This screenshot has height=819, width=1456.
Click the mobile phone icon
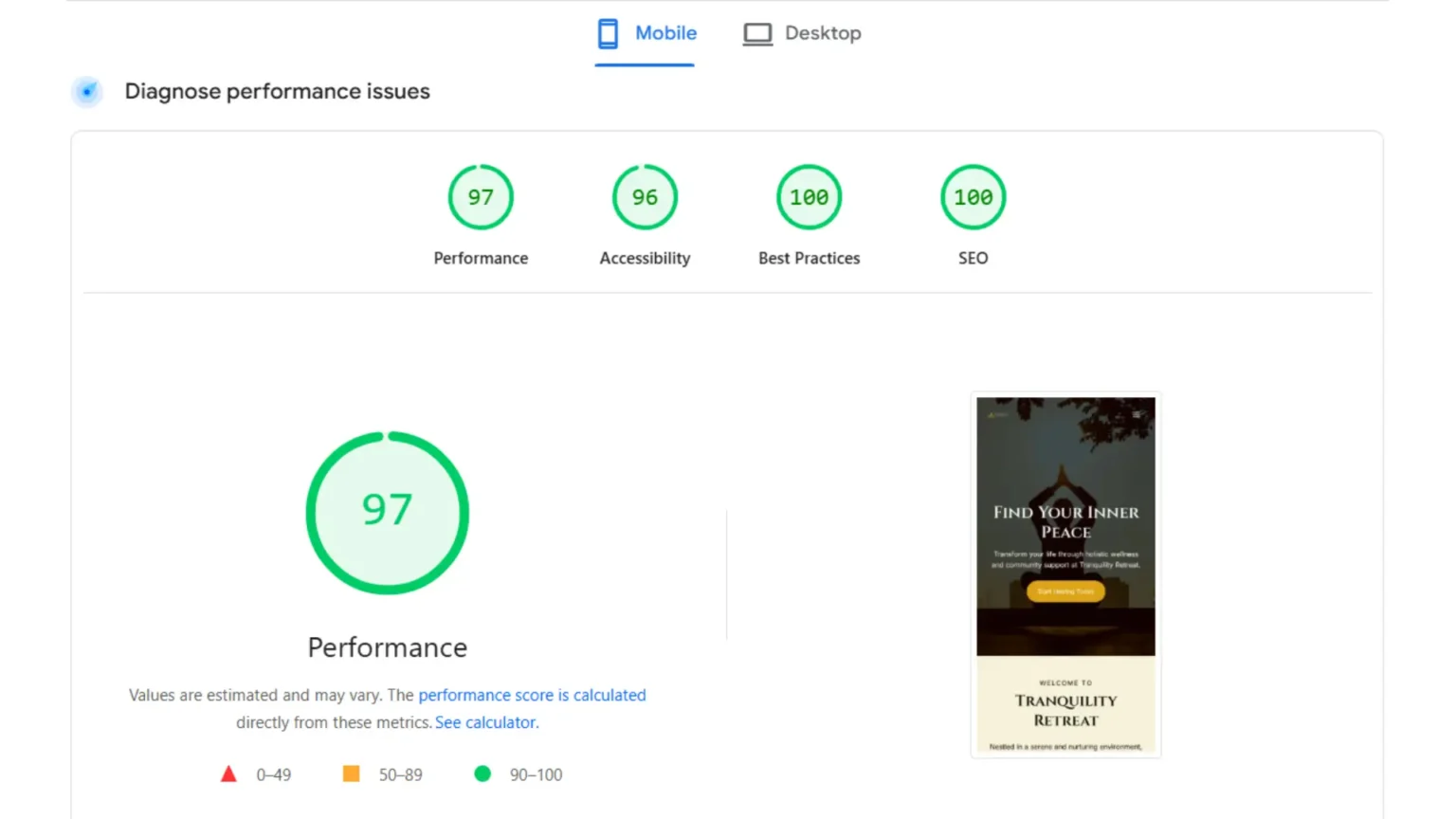[608, 33]
